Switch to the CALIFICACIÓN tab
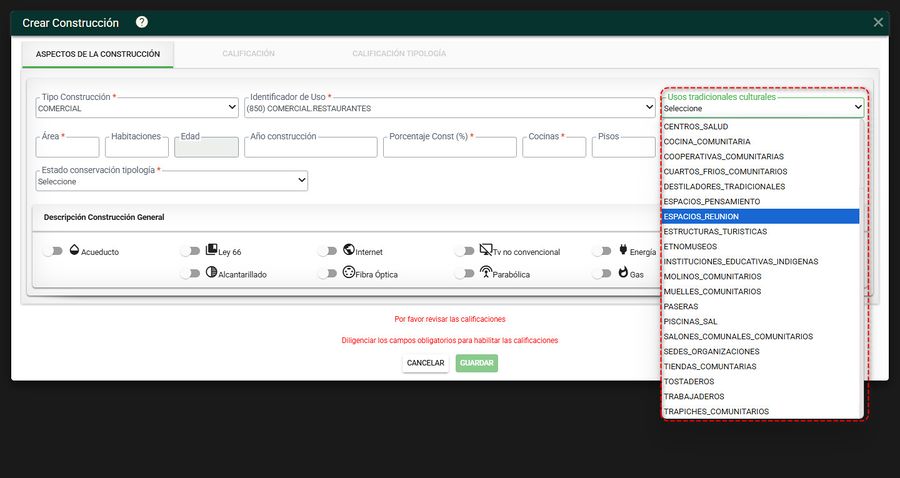 (249, 53)
